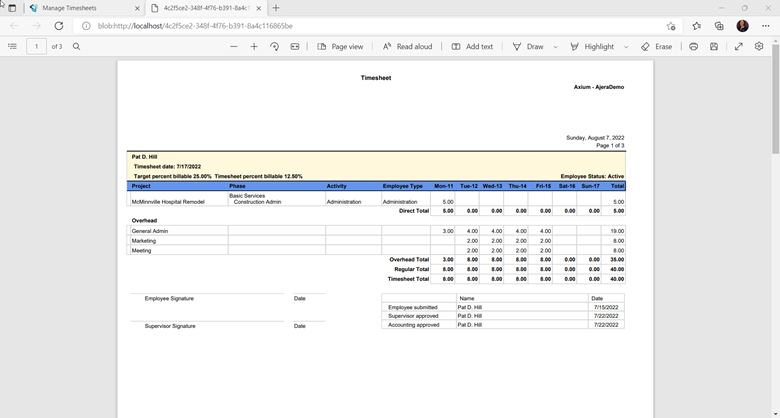Toggle the Erase tool

point(656,46)
